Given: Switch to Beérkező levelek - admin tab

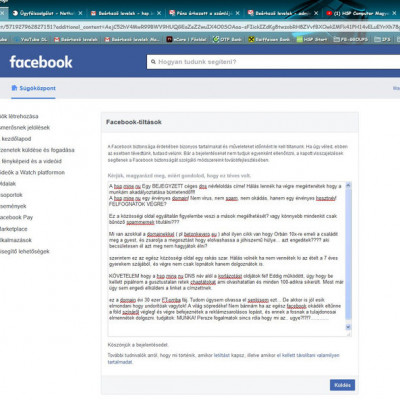Looking at the screenshot, I should pos(283,13).
